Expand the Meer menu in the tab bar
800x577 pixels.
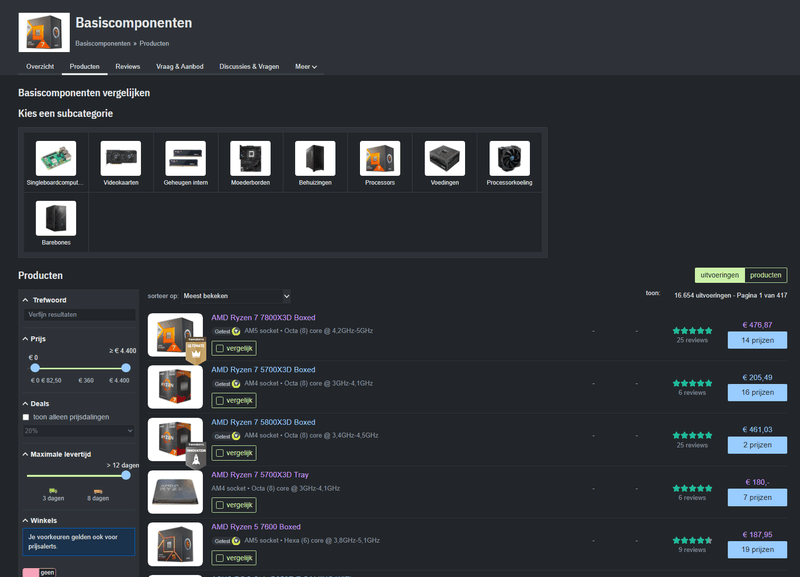[306, 67]
